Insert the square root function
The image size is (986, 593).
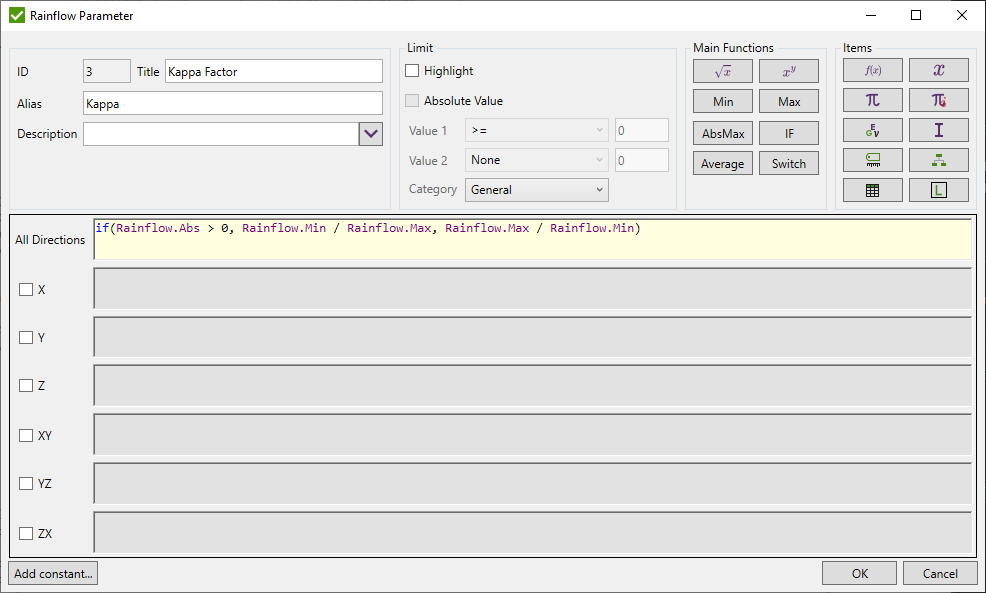point(722,70)
